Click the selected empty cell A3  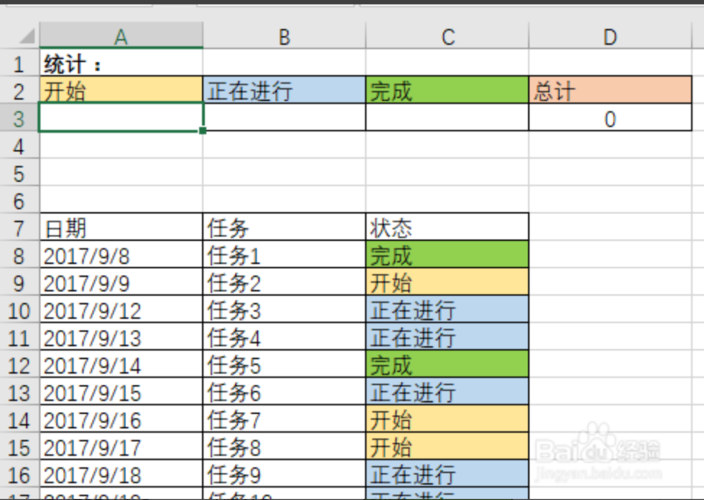121,118
